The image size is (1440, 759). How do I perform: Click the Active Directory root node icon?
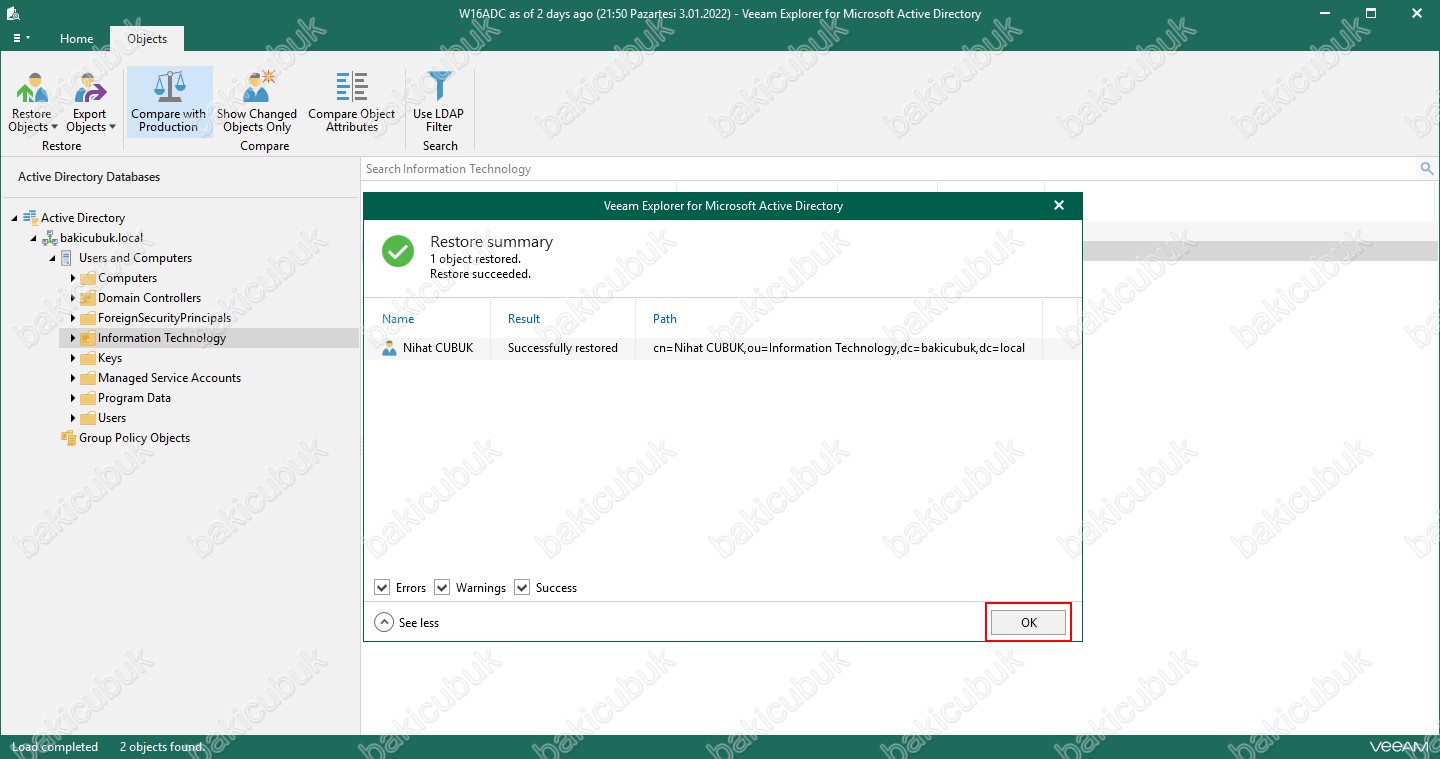tap(30, 217)
